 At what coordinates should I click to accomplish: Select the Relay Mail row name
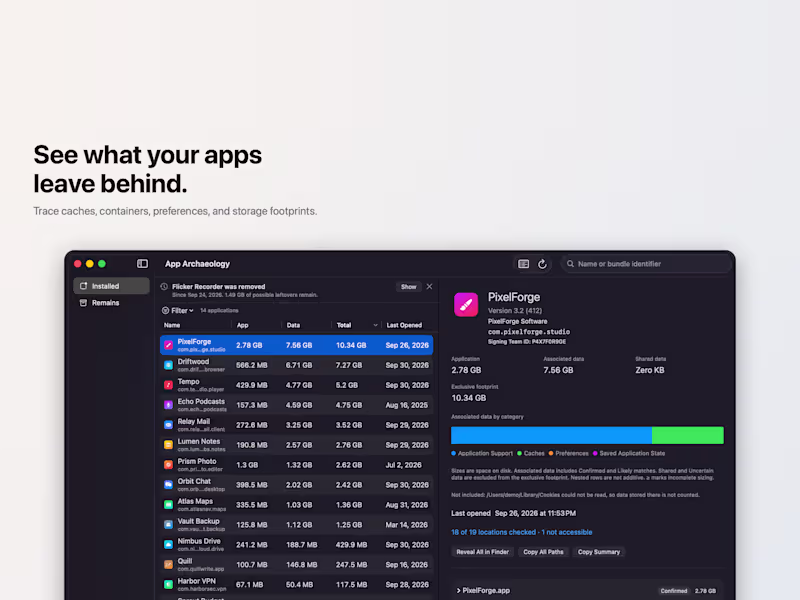click(x=193, y=421)
